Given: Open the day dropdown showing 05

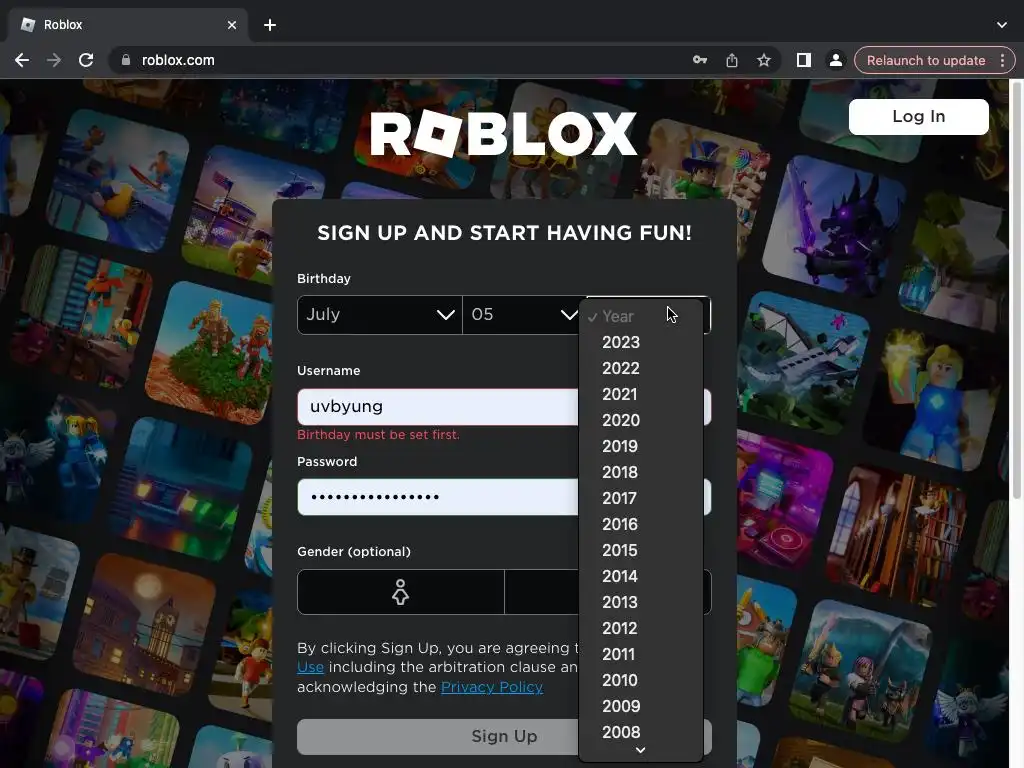Looking at the screenshot, I should pos(521,315).
